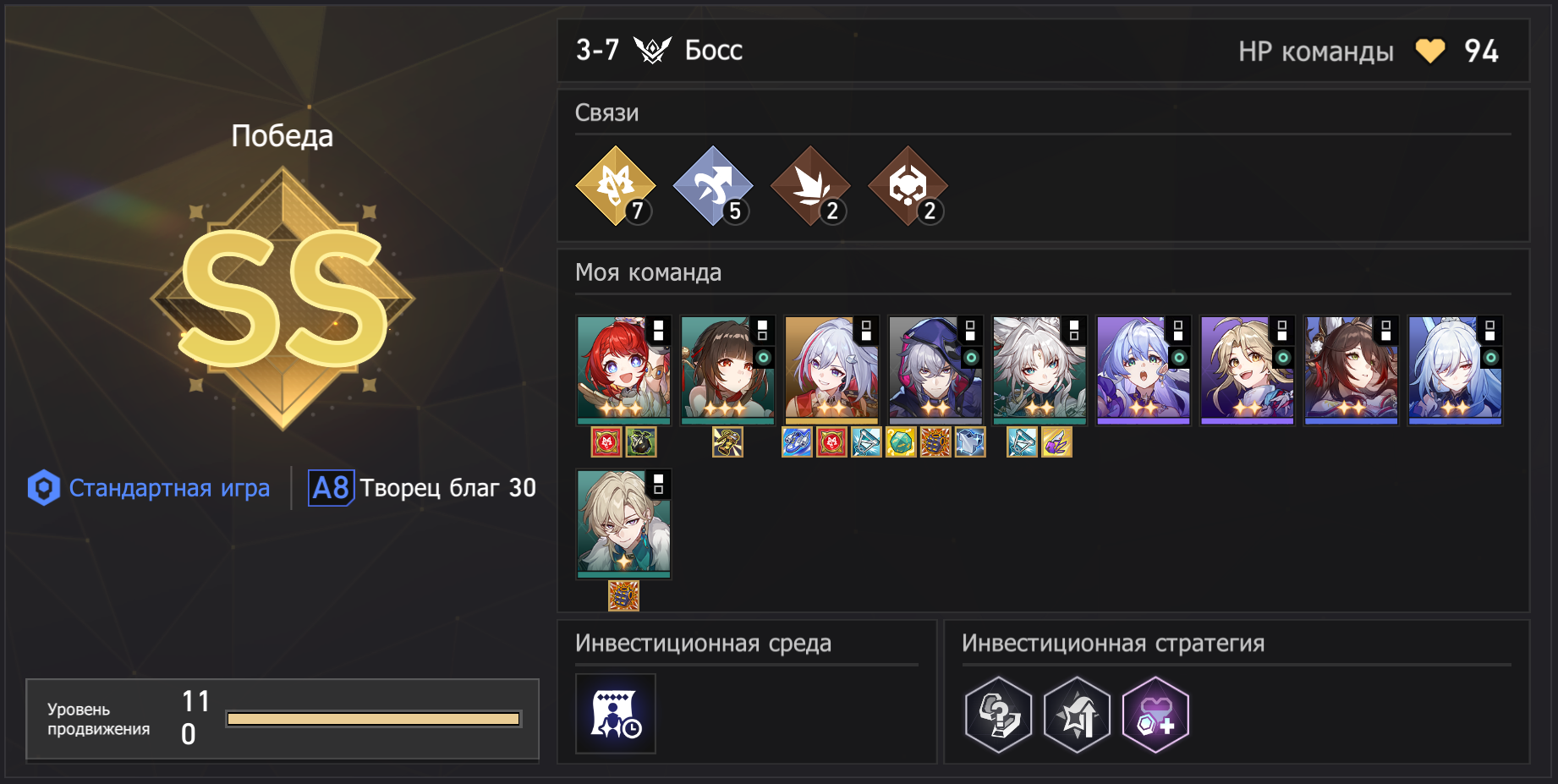Screen dimensions: 1558x784
Task: Click the brown claw bond icon numbered 2
Action: [x=810, y=186]
